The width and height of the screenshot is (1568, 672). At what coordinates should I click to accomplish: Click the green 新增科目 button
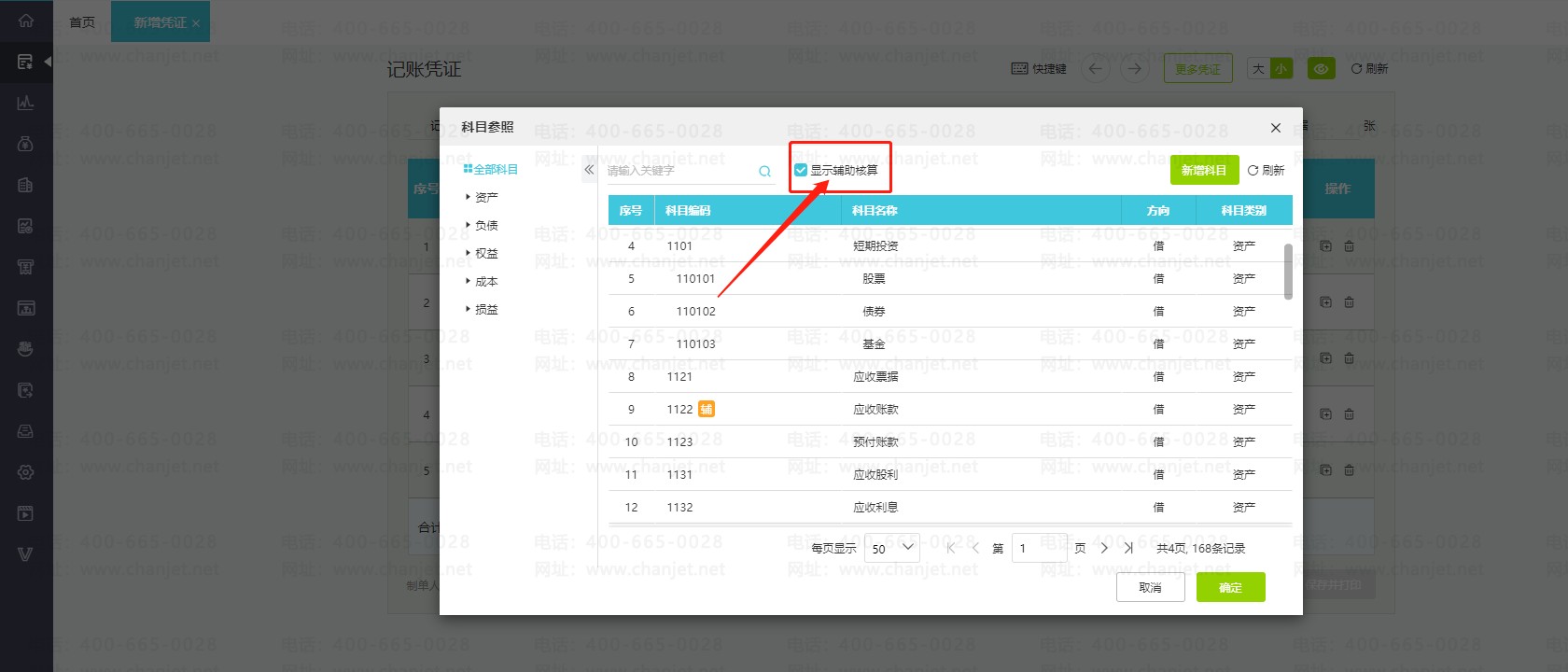pos(1204,170)
